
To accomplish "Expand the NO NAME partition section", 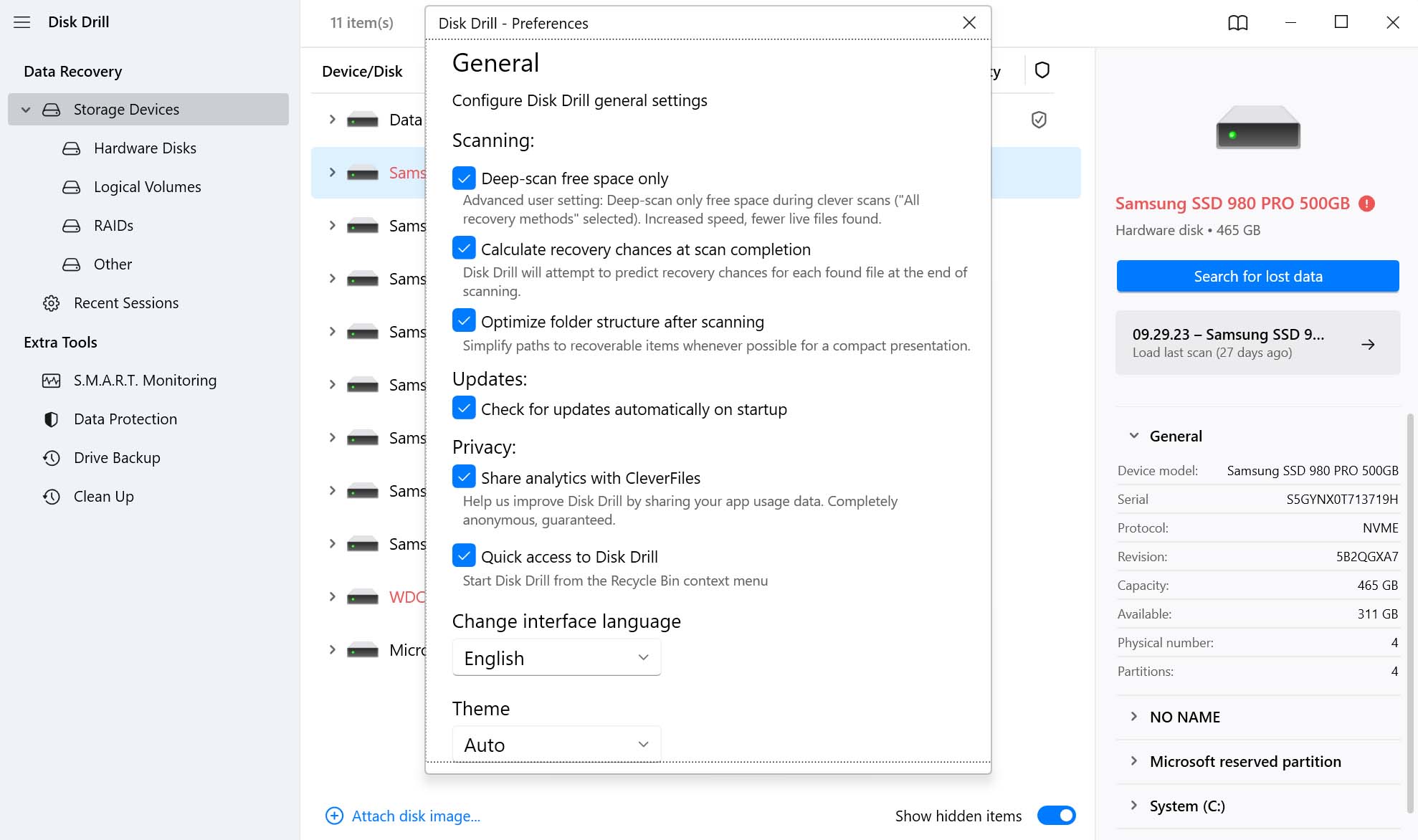I will click(x=1133, y=717).
